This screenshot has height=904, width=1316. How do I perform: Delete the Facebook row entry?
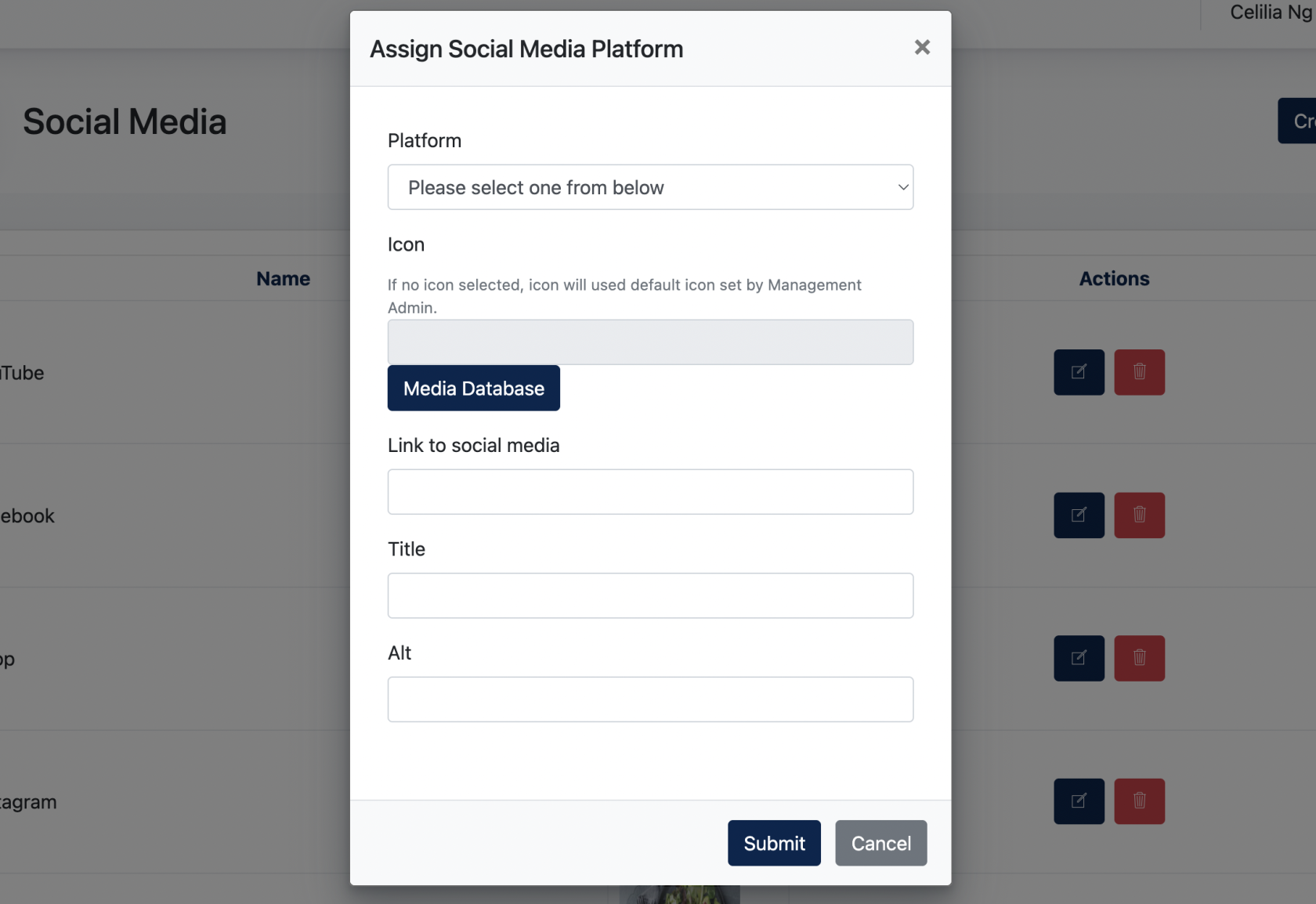1139,515
